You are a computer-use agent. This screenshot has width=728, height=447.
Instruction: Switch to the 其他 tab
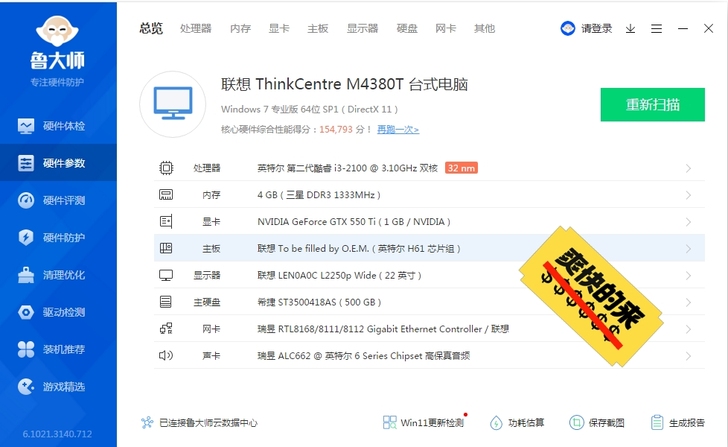(x=484, y=28)
